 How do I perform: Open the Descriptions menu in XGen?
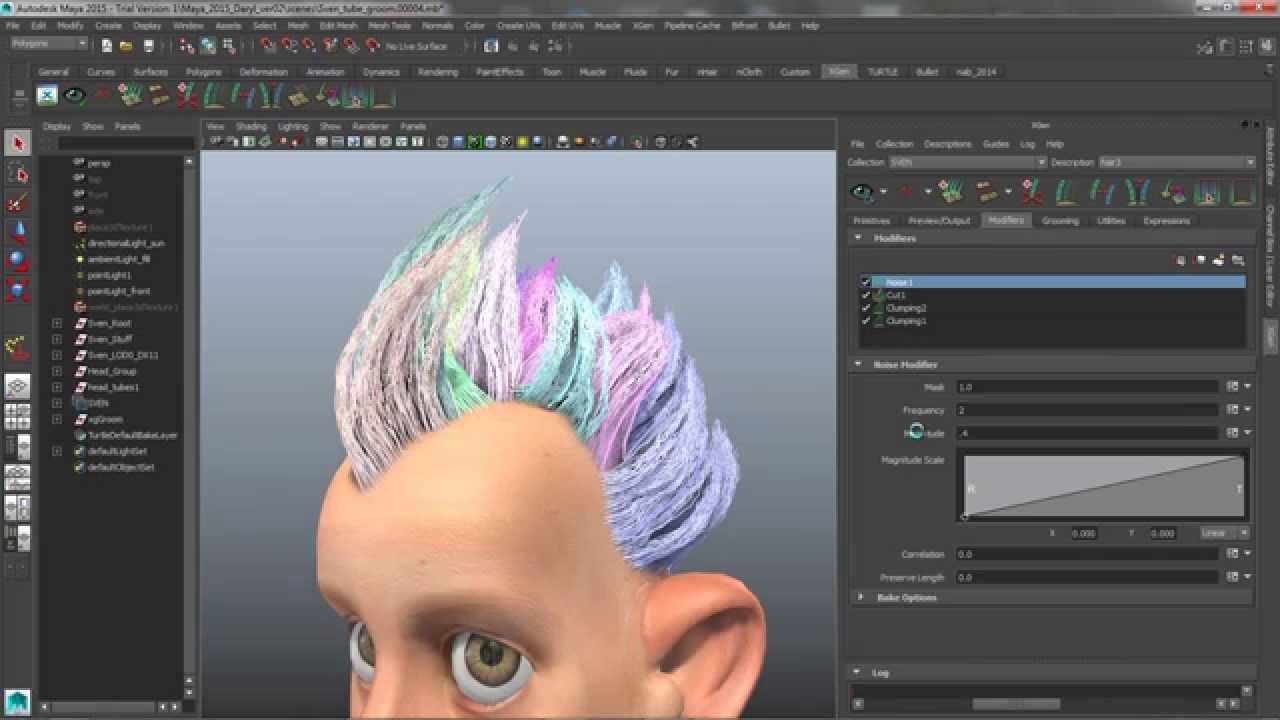pos(947,144)
